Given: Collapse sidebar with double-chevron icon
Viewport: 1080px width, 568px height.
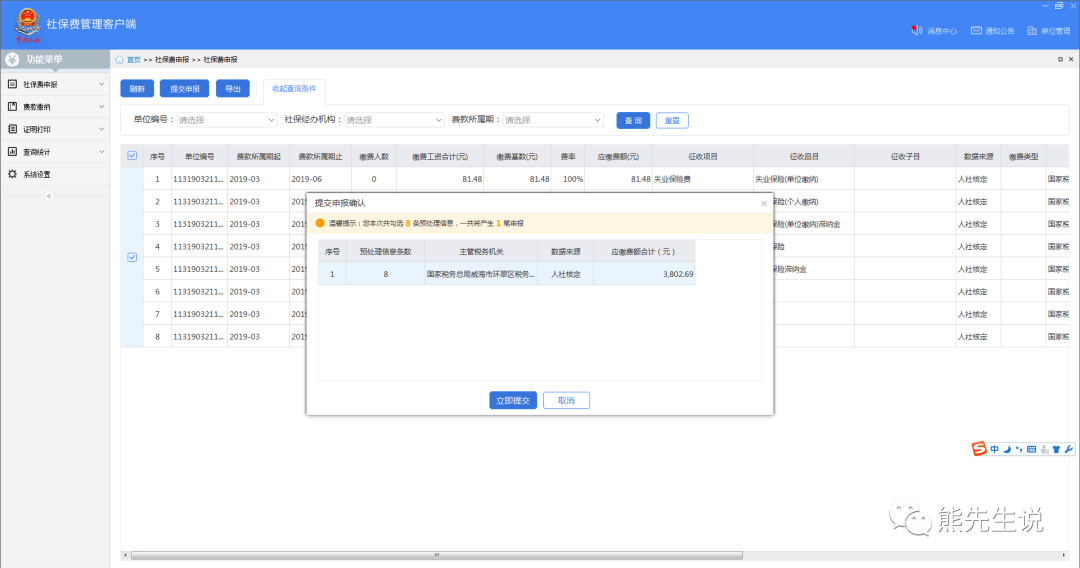Looking at the screenshot, I should point(49,196).
